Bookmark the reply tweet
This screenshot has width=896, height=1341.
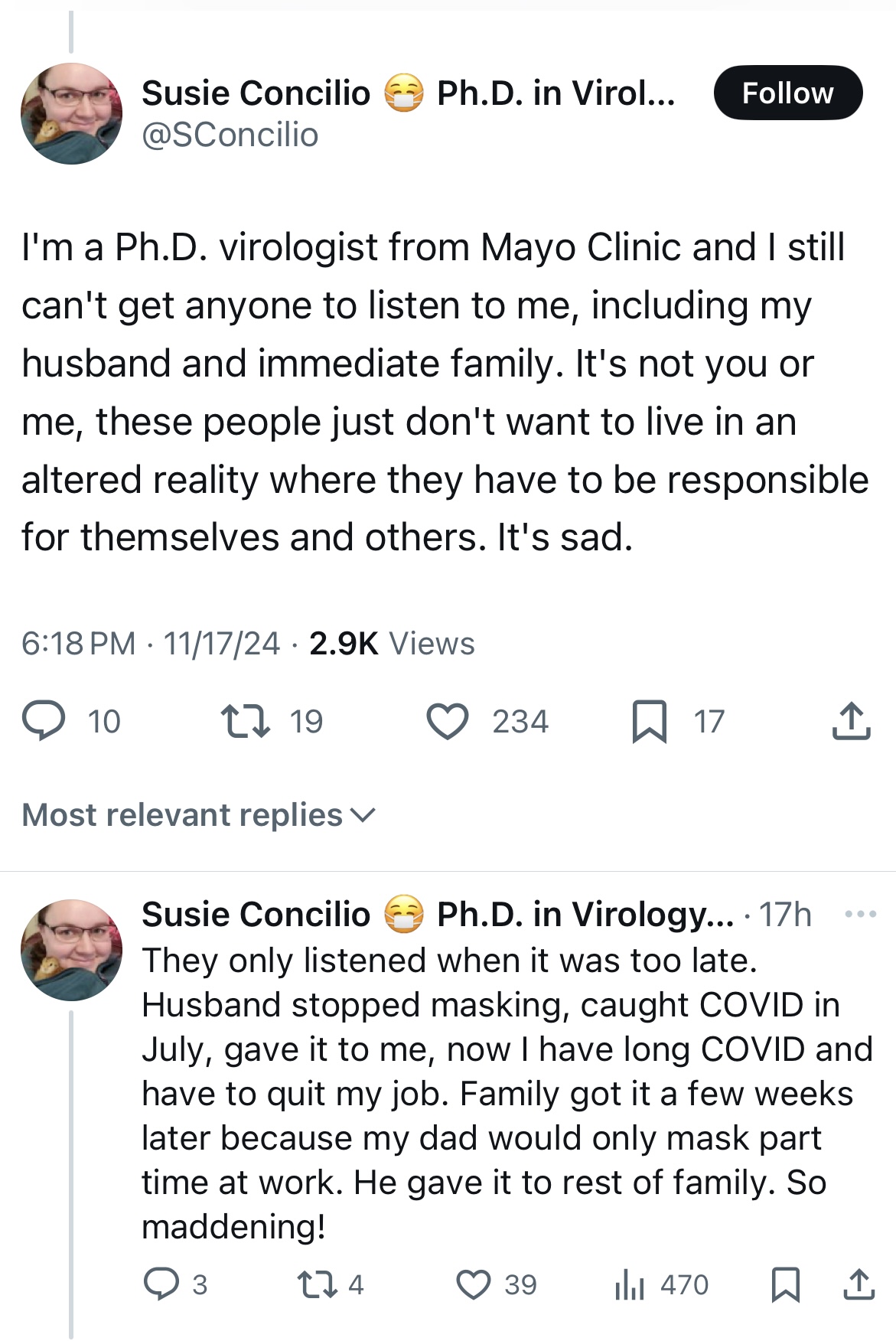click(x=786, y=1284)
